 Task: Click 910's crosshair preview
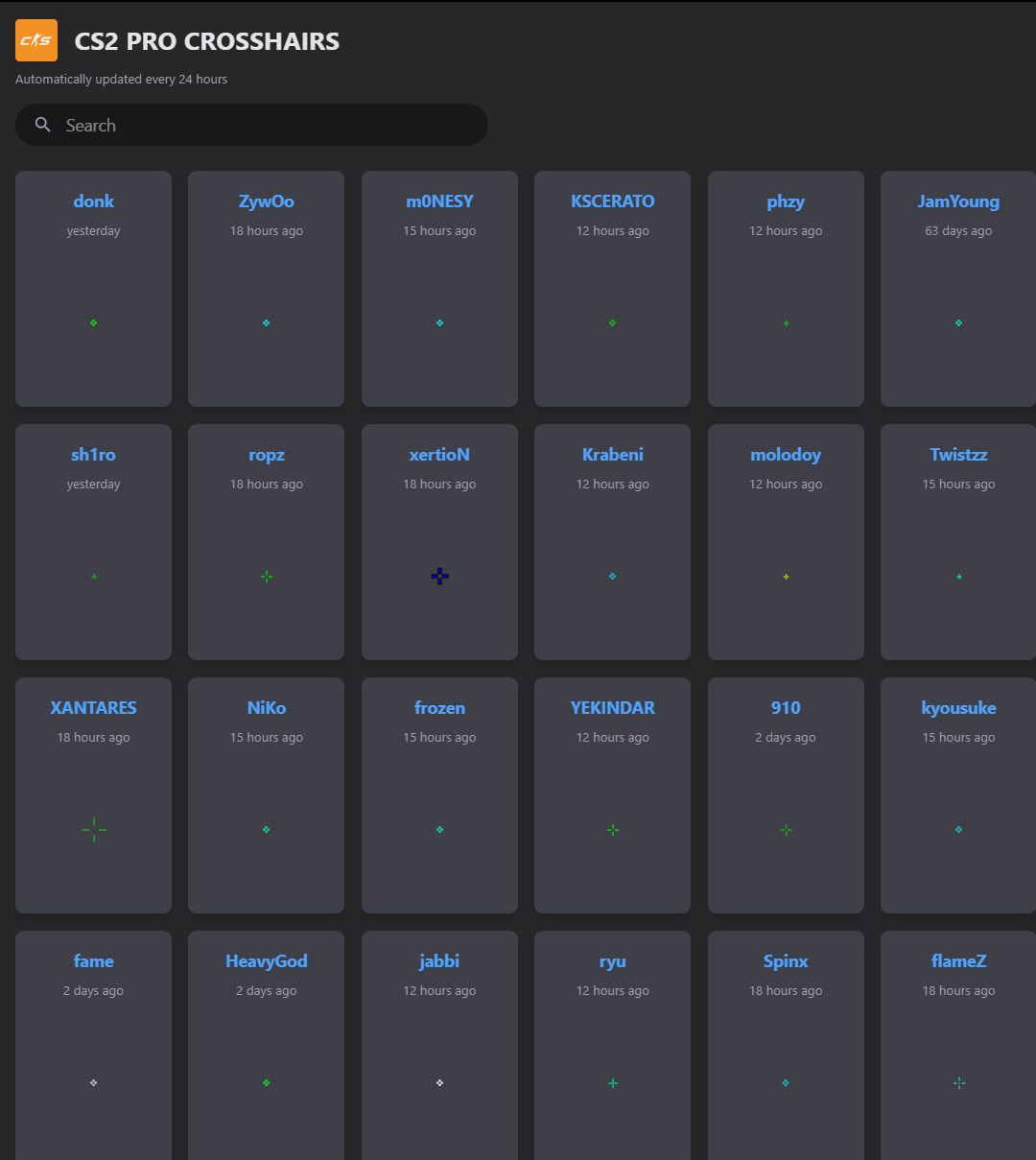coord(786,830)
